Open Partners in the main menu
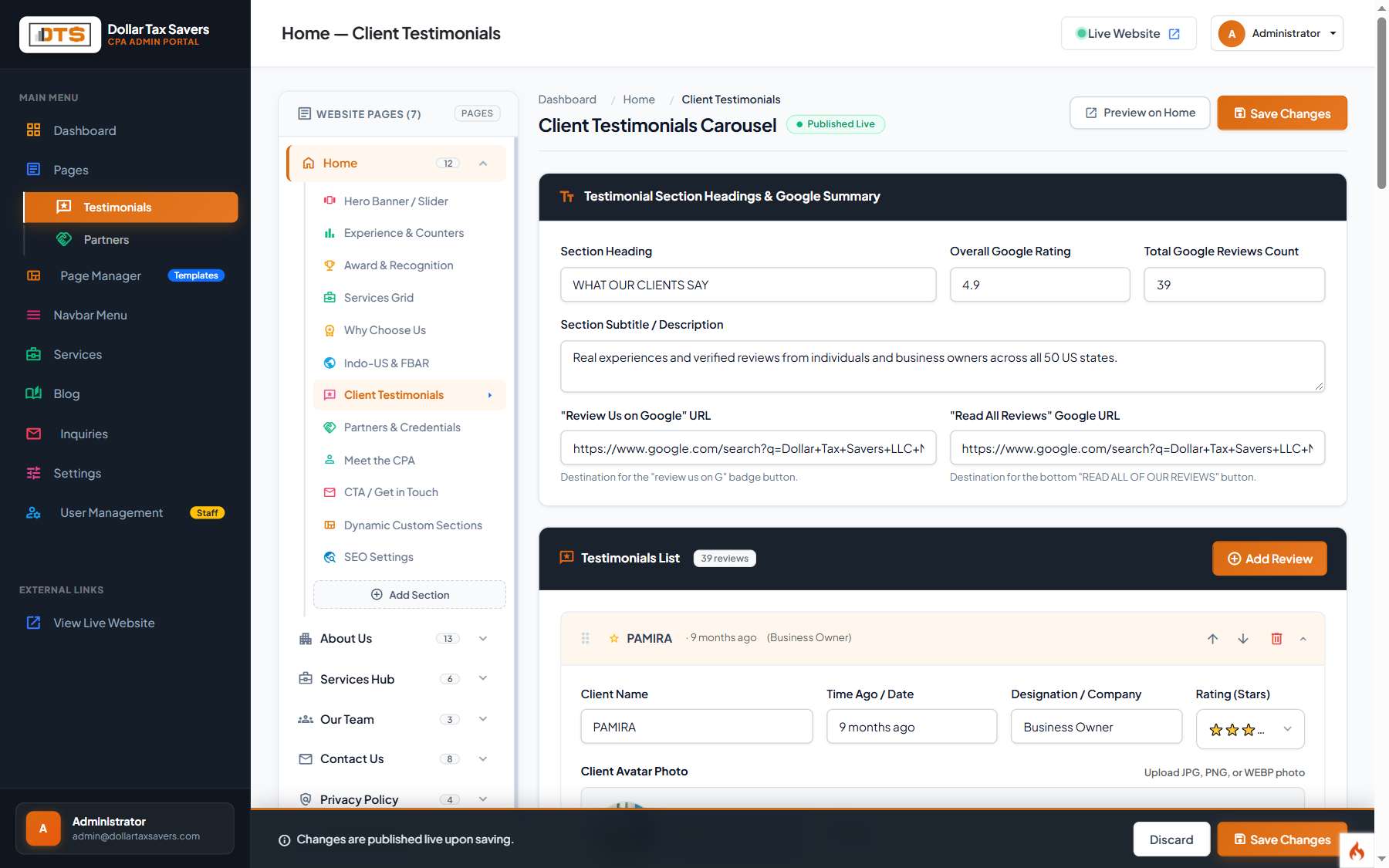1389x868 pixels. [x=131, y=240]
